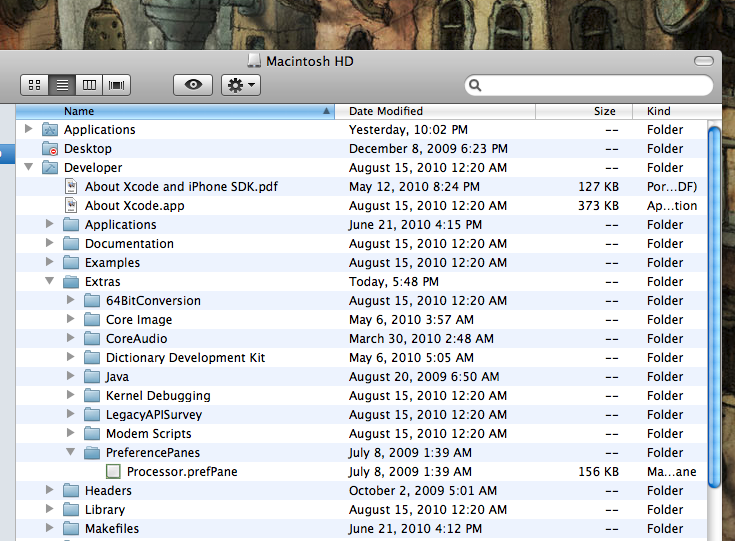
Task: Expand the Examples folder
Action: pos(49,262)
